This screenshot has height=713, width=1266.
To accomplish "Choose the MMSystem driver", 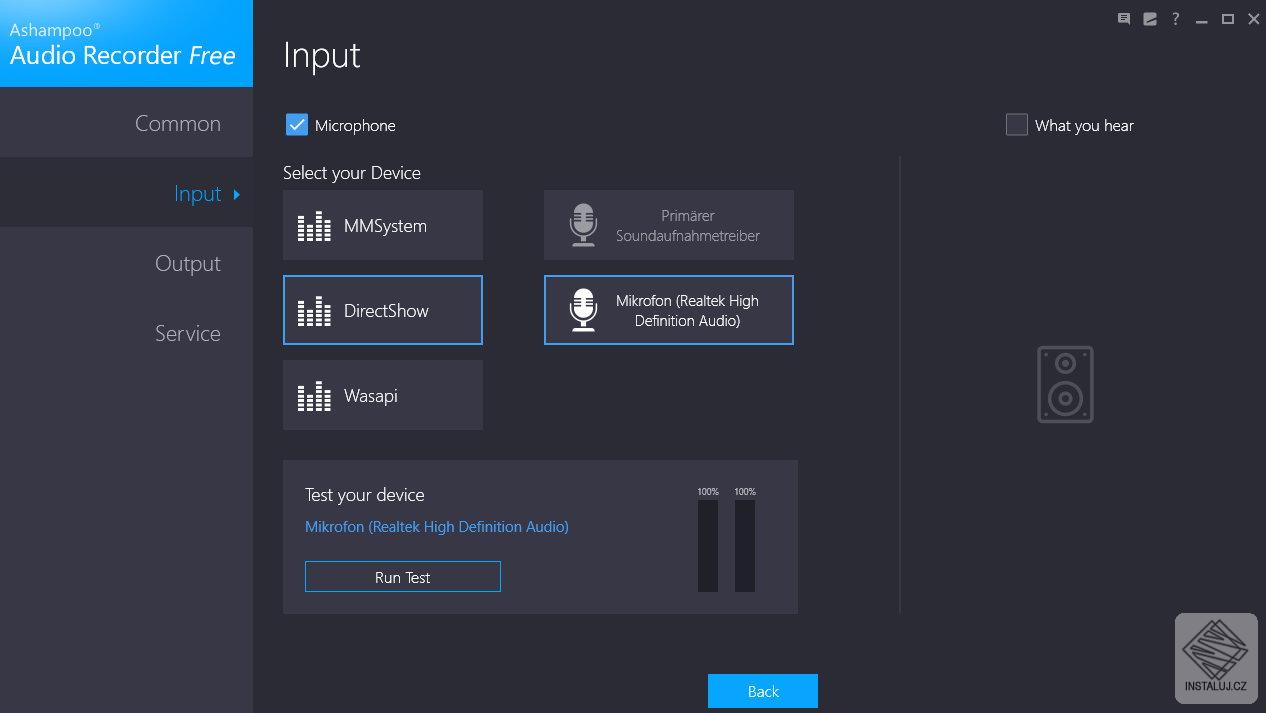I will point(383,225).
